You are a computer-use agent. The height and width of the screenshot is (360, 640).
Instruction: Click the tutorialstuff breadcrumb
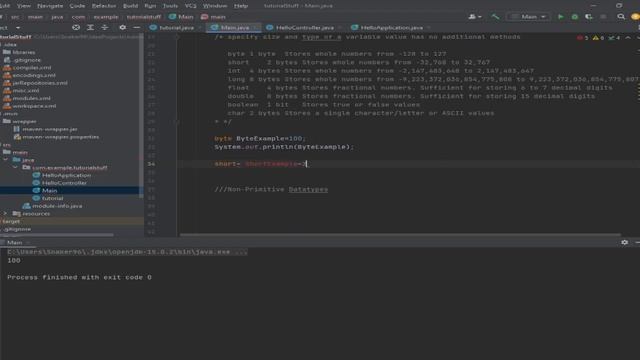(144, 17)
